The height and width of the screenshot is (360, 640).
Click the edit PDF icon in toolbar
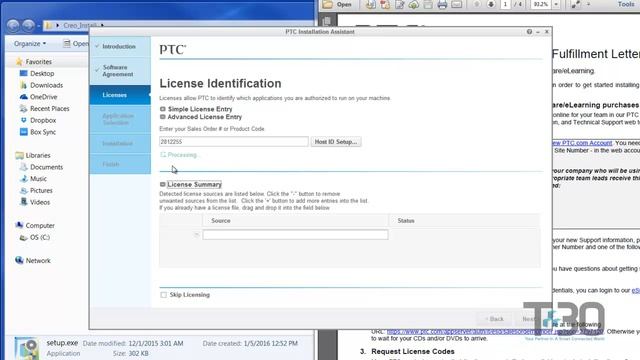tap(399, 4)
